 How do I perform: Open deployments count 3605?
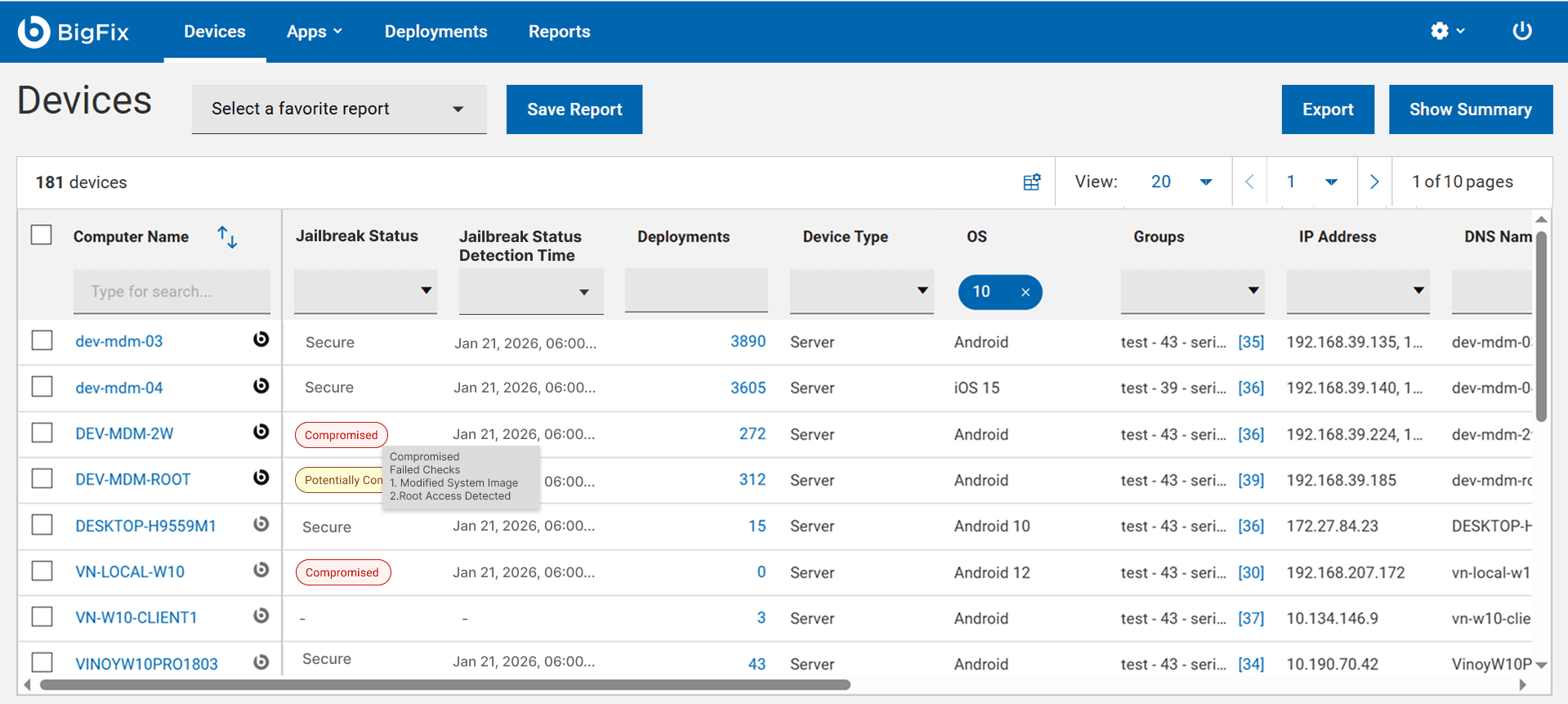coord(748,388)
